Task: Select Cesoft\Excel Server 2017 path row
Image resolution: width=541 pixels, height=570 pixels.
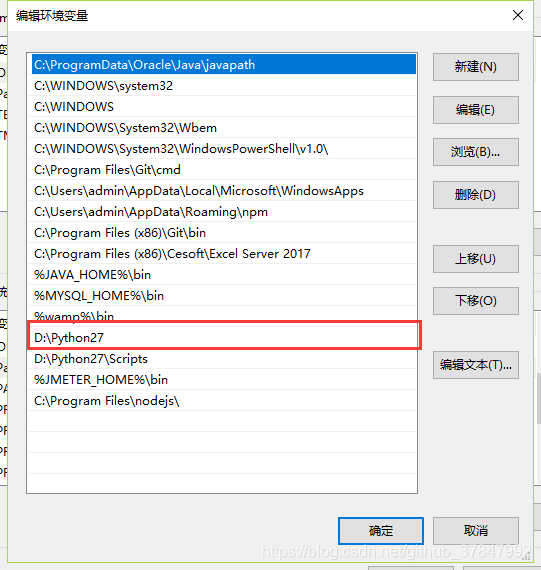Action: [x=222, y=254]
